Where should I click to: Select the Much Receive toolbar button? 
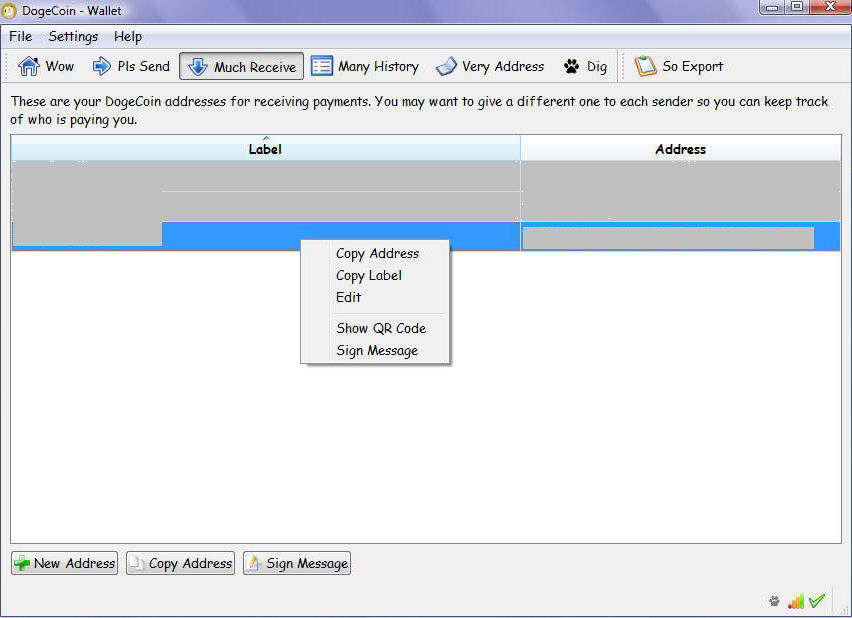241,67
